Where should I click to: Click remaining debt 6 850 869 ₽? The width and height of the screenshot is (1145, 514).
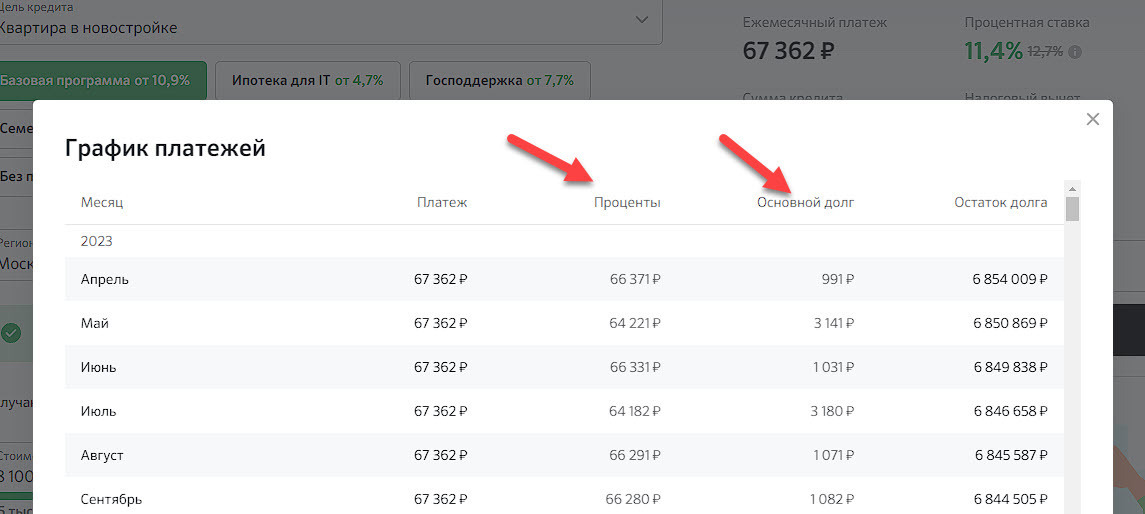tap(1011, 323)
